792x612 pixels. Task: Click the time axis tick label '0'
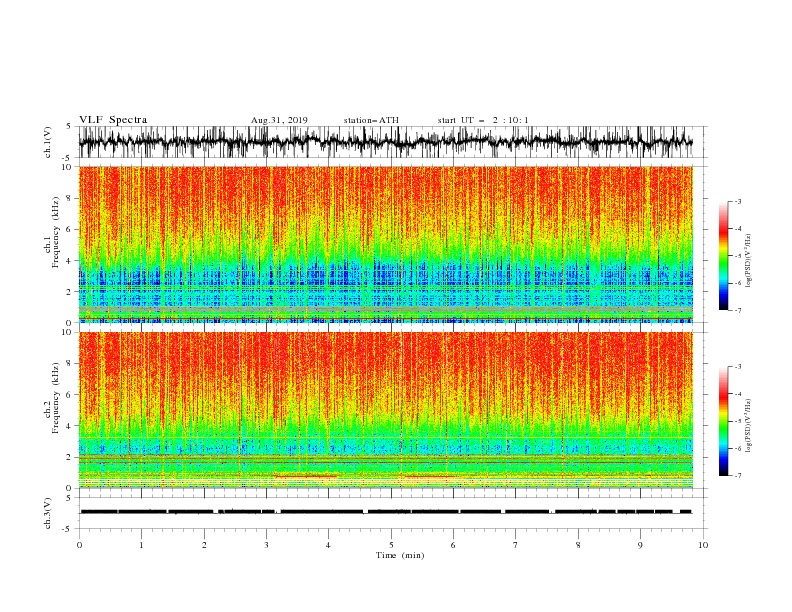pos(79,545)
